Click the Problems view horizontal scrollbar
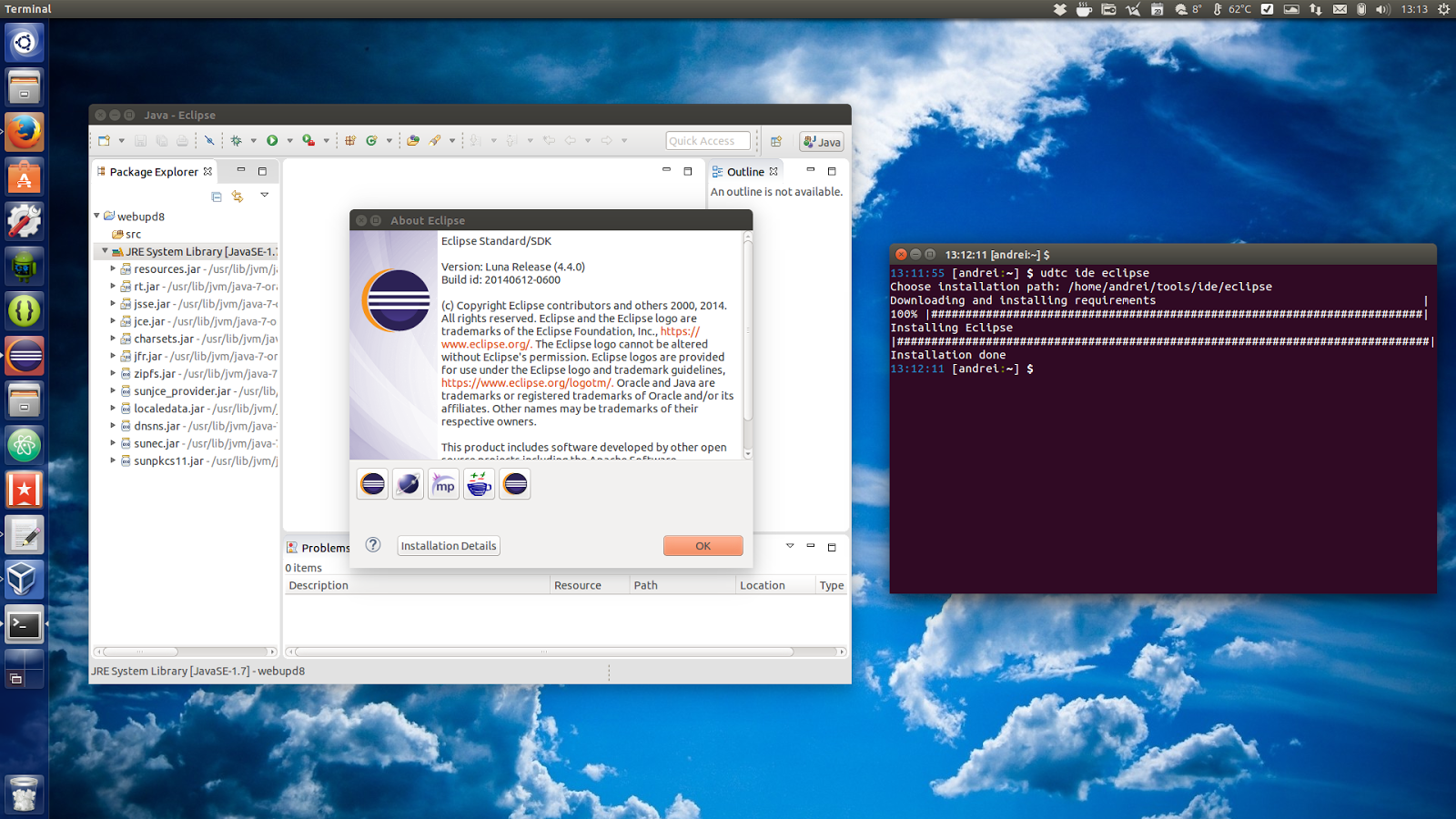 [544, 652]
